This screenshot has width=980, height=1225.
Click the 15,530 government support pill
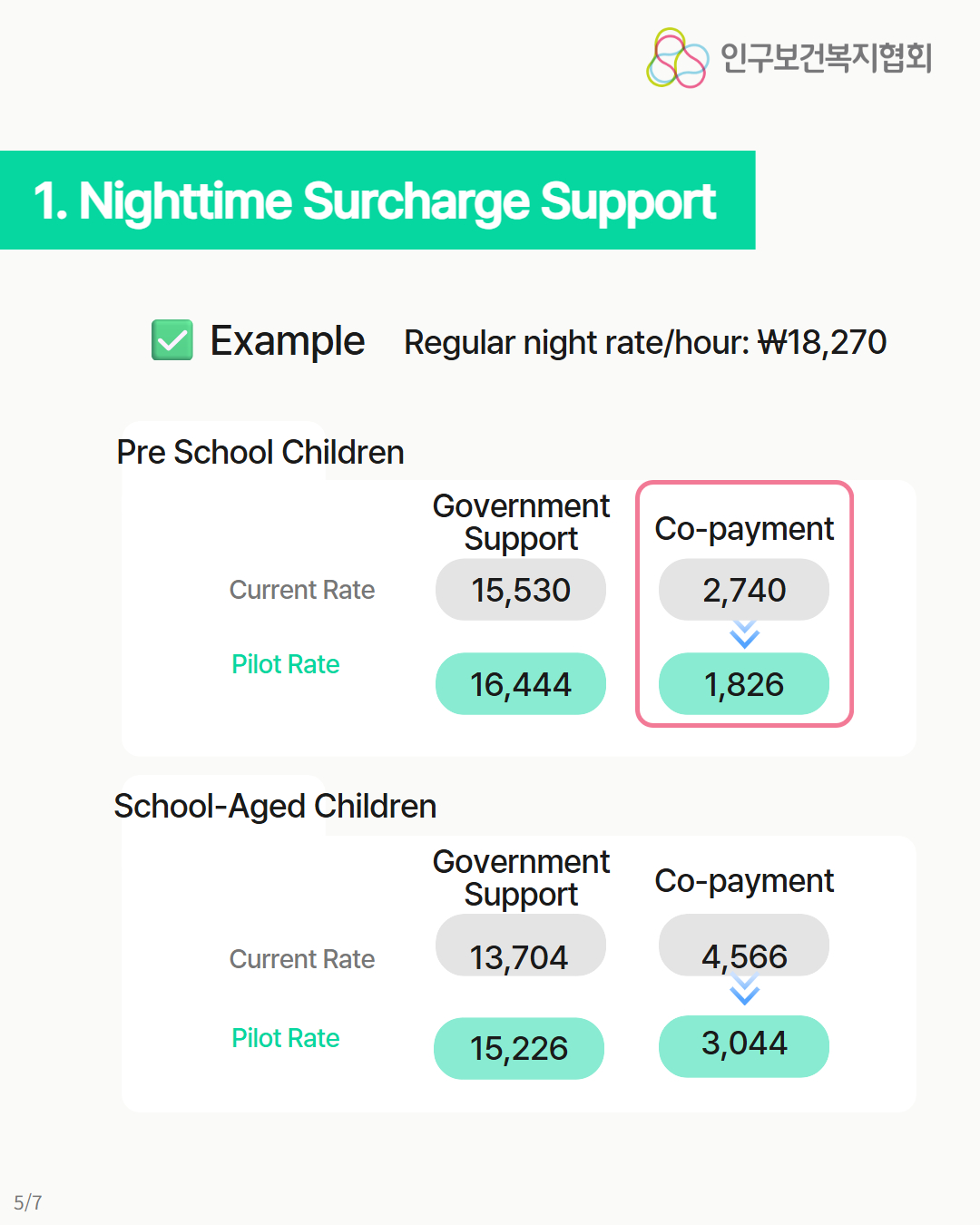(x=521, y=590)
